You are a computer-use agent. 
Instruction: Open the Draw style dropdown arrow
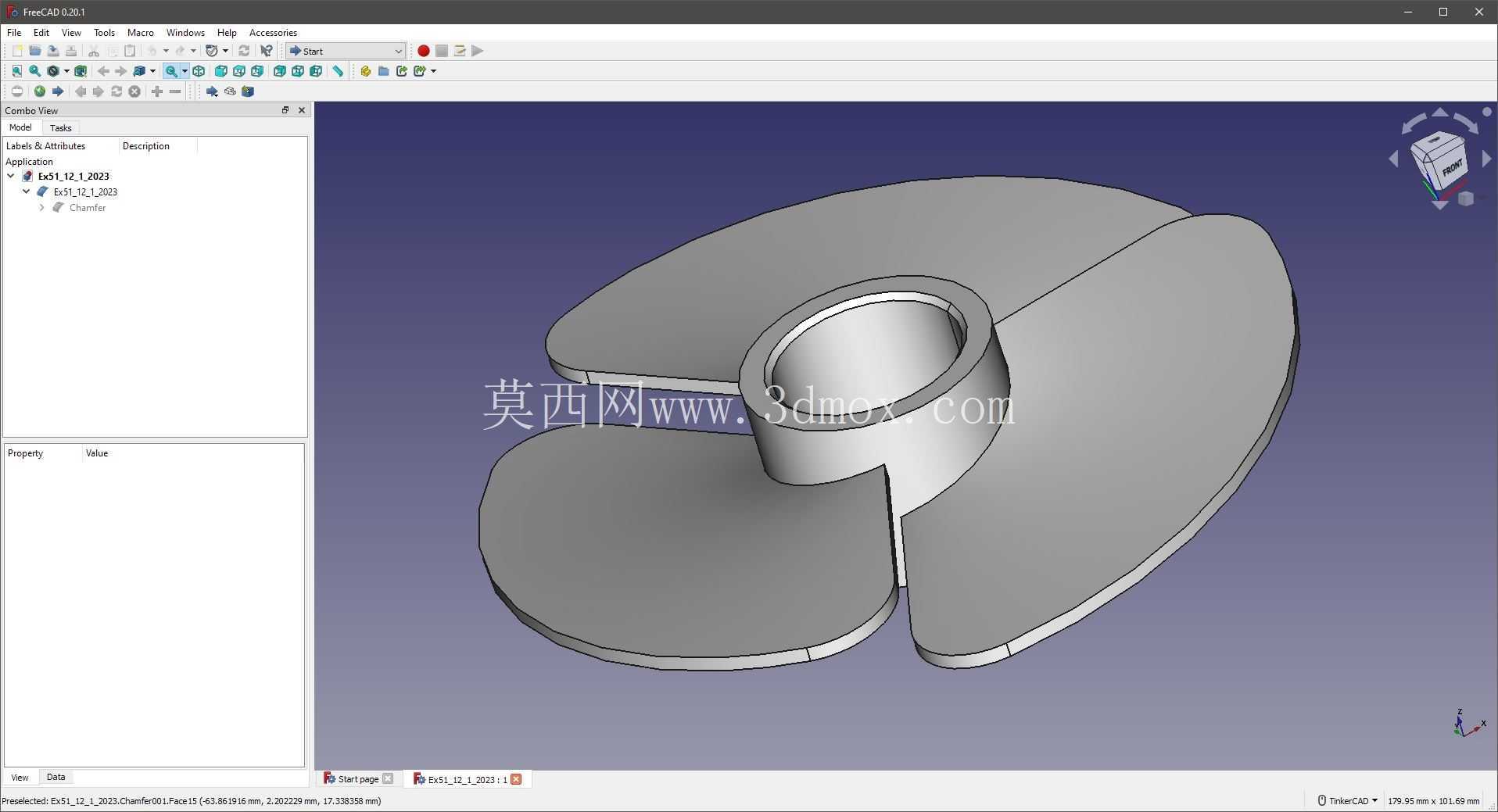[66, 71]
